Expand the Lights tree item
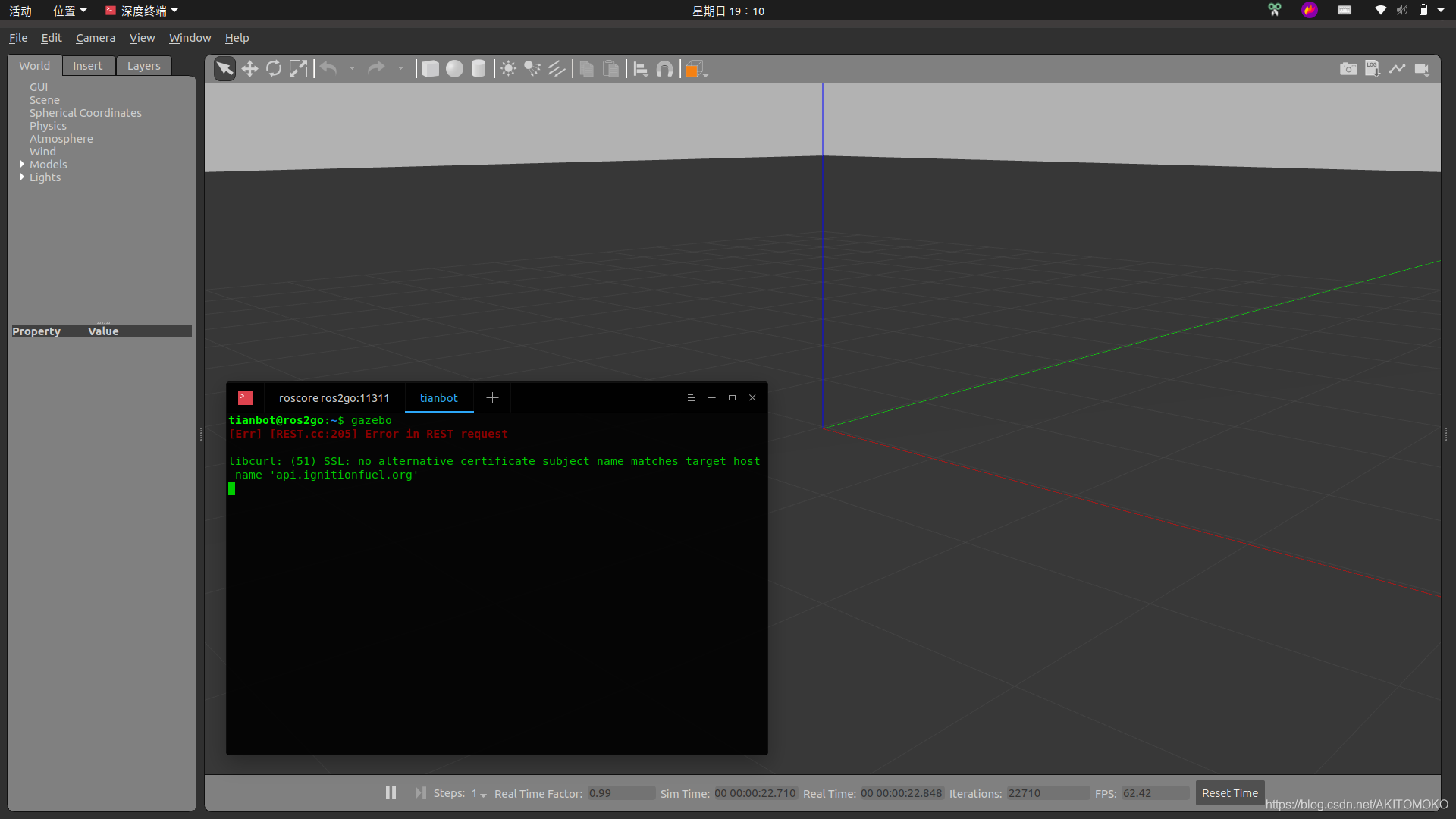The height and width of the screenshot is (819, 1456). [x=22, y=177]
